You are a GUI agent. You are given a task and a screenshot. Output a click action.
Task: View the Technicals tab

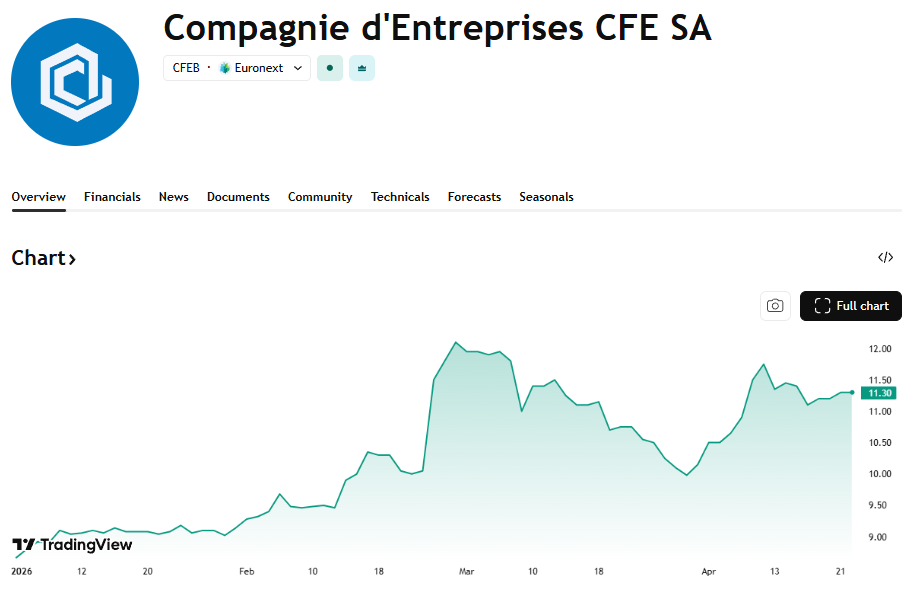[x=400, y=197]
